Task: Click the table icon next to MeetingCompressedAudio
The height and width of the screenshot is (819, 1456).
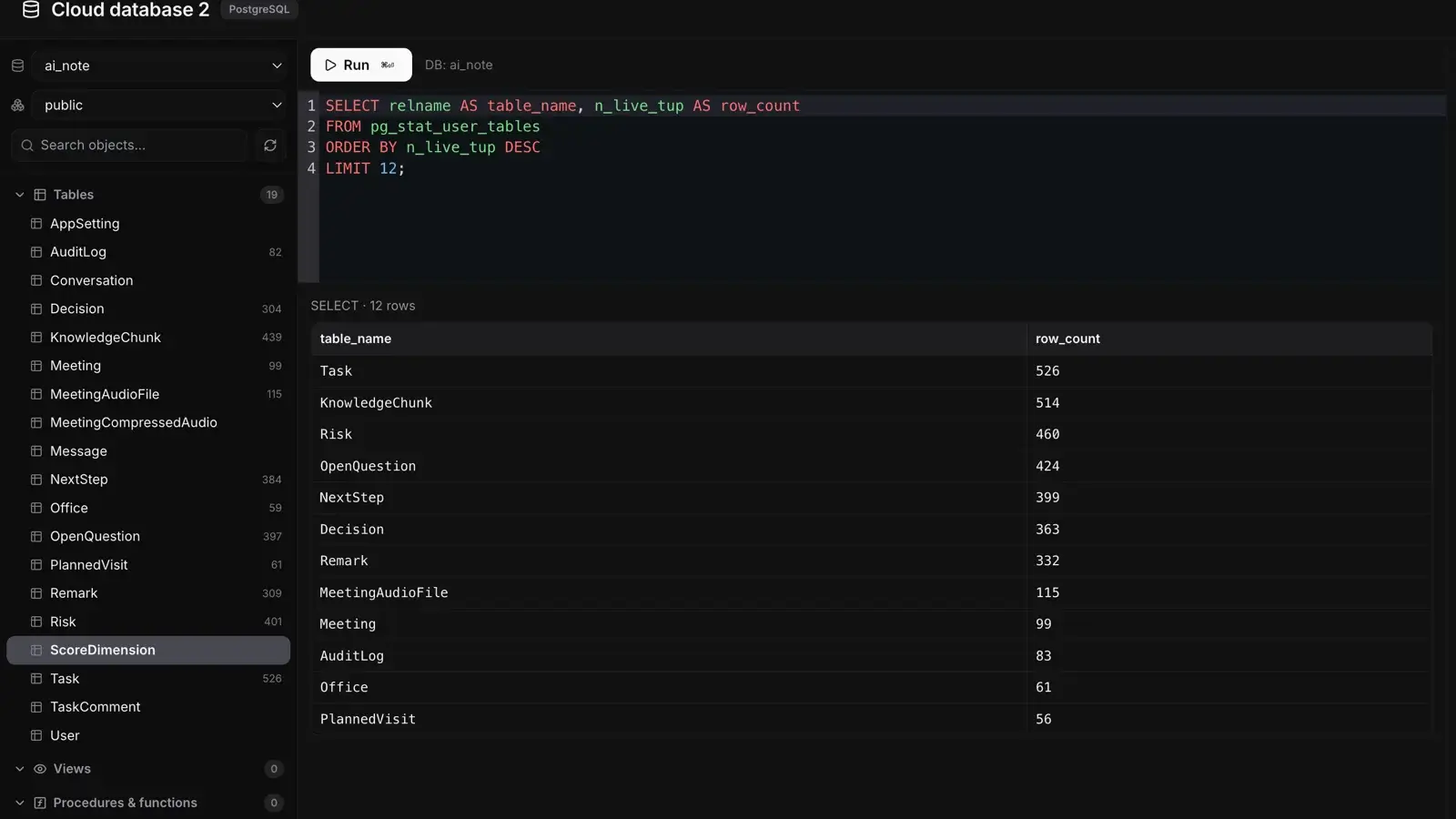Action: [36, 423]
